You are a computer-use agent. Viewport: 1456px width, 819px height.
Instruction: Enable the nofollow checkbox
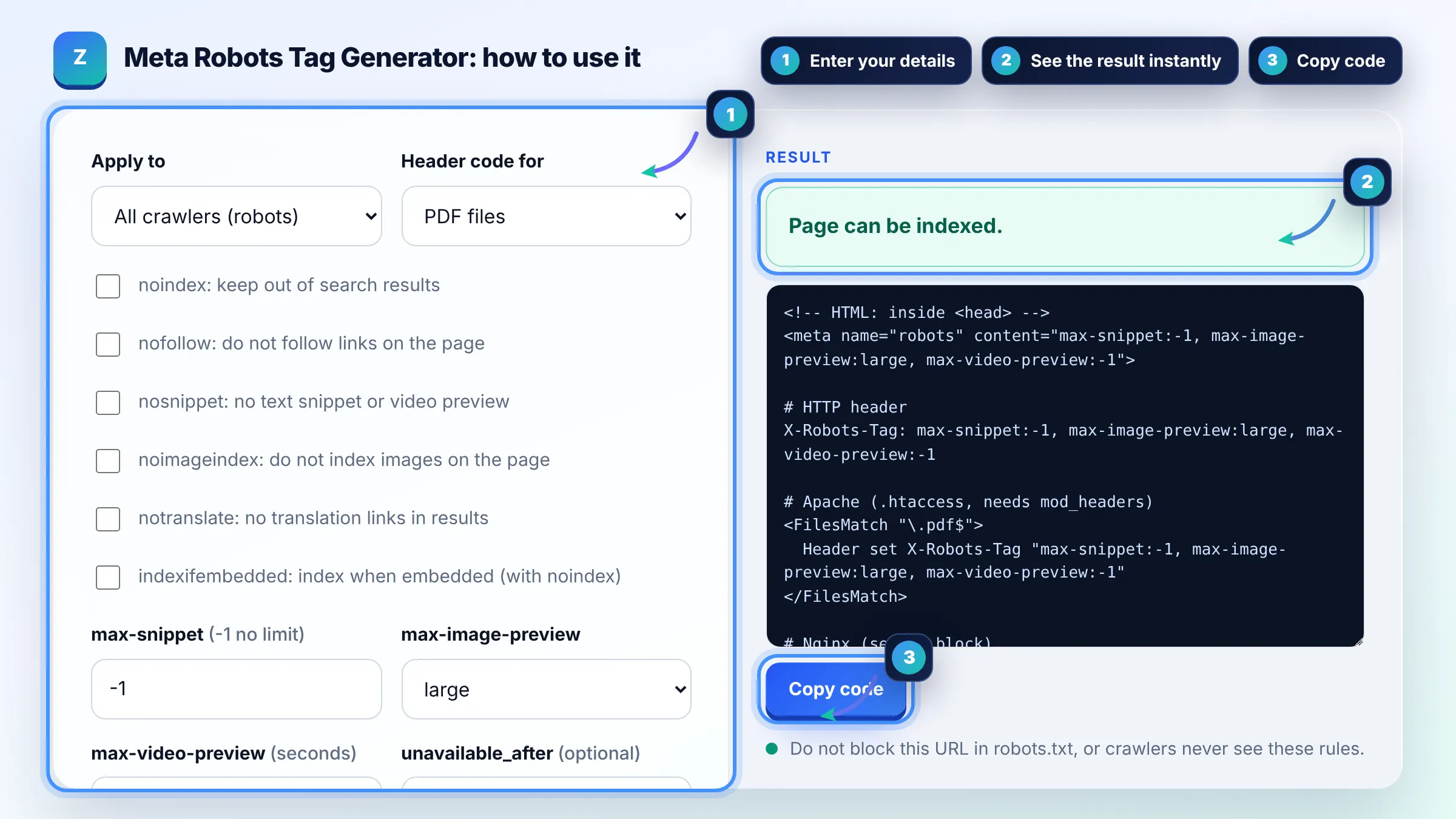coord(108,344)
